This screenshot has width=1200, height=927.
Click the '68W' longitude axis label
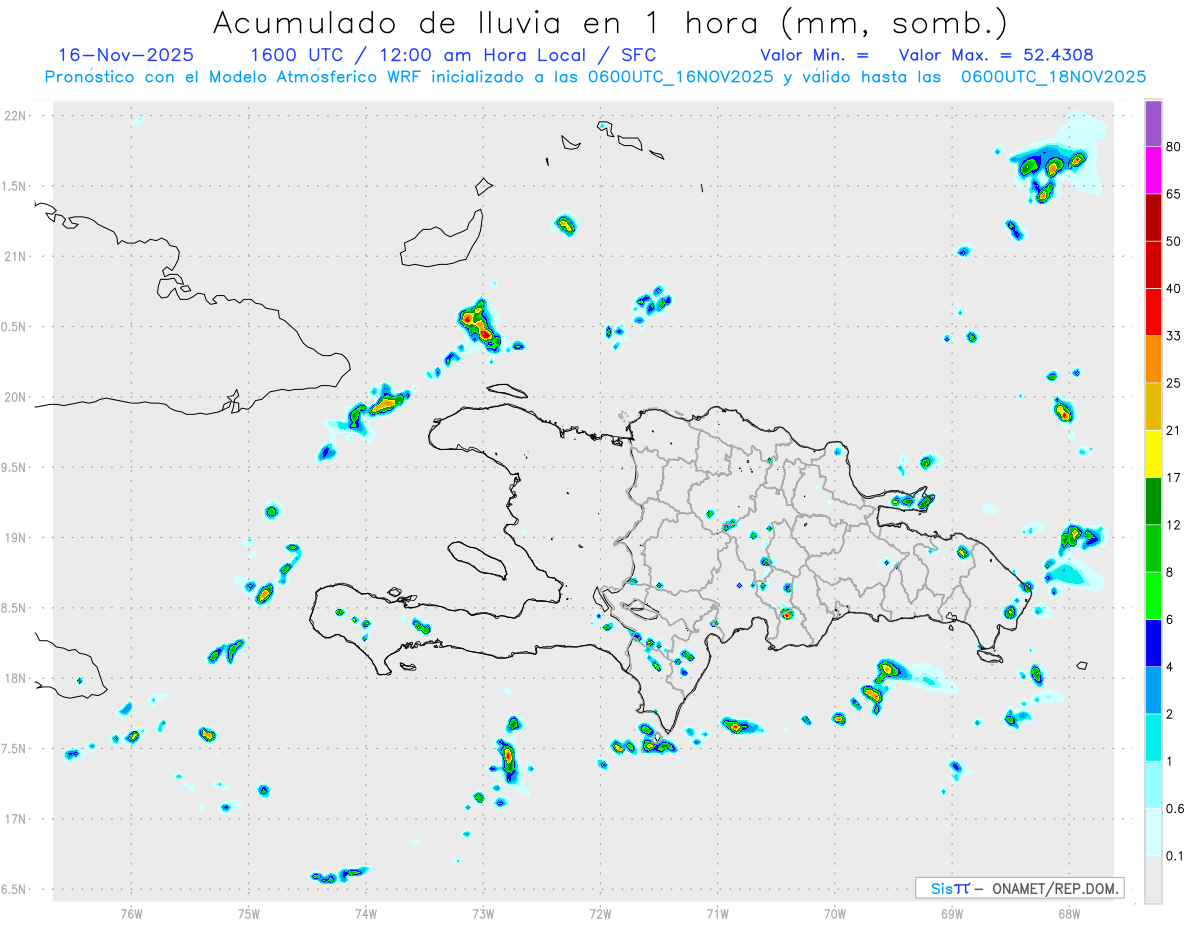[x=1069, y=913]
